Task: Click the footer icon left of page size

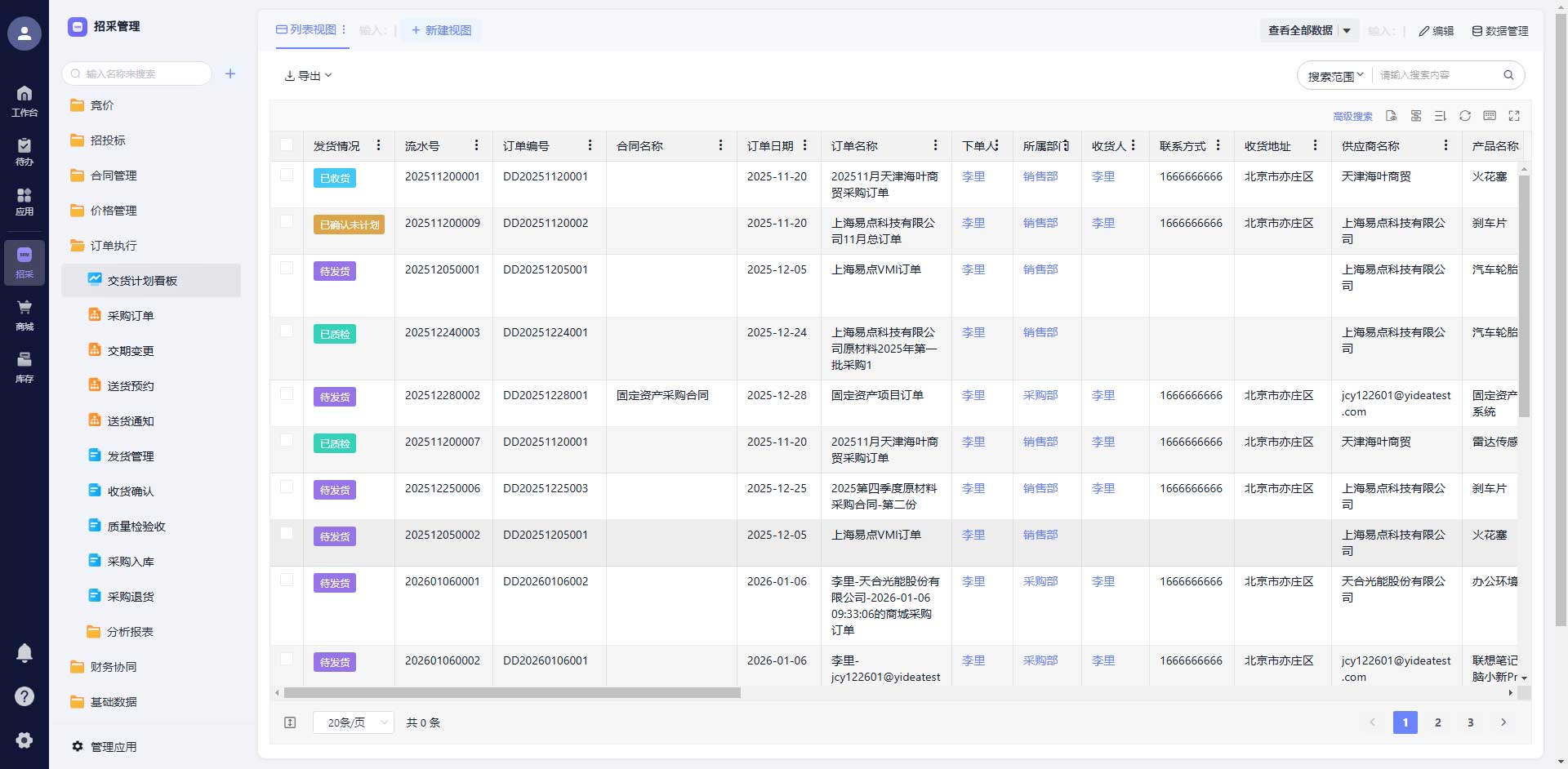Action: coord(290,722)
